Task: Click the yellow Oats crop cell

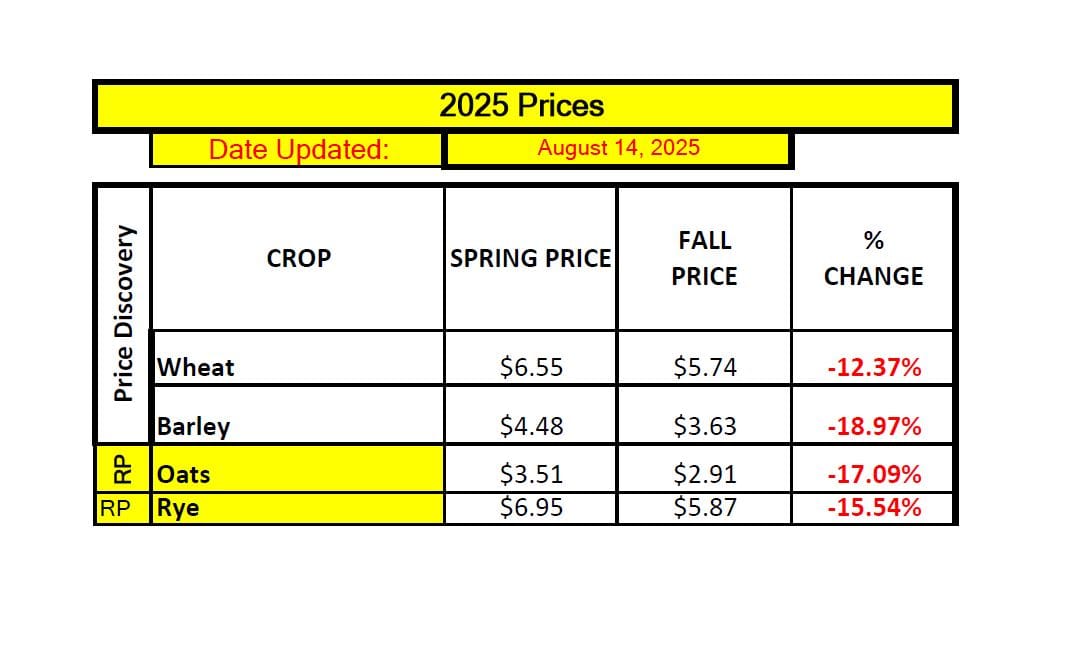Action: tap(297, 472)
